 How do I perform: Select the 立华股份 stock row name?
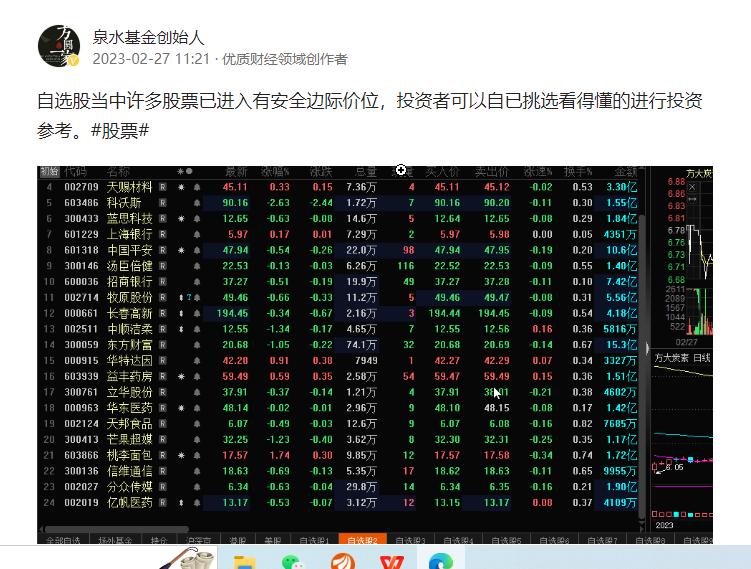point(129,393)
